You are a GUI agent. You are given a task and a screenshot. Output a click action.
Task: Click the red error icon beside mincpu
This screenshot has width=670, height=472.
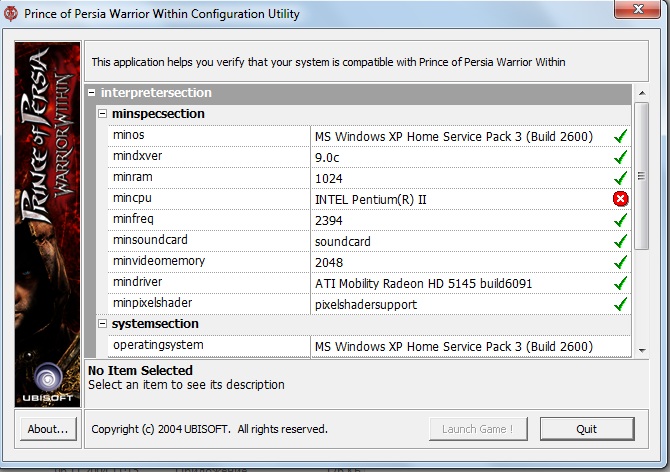[620, 199]
